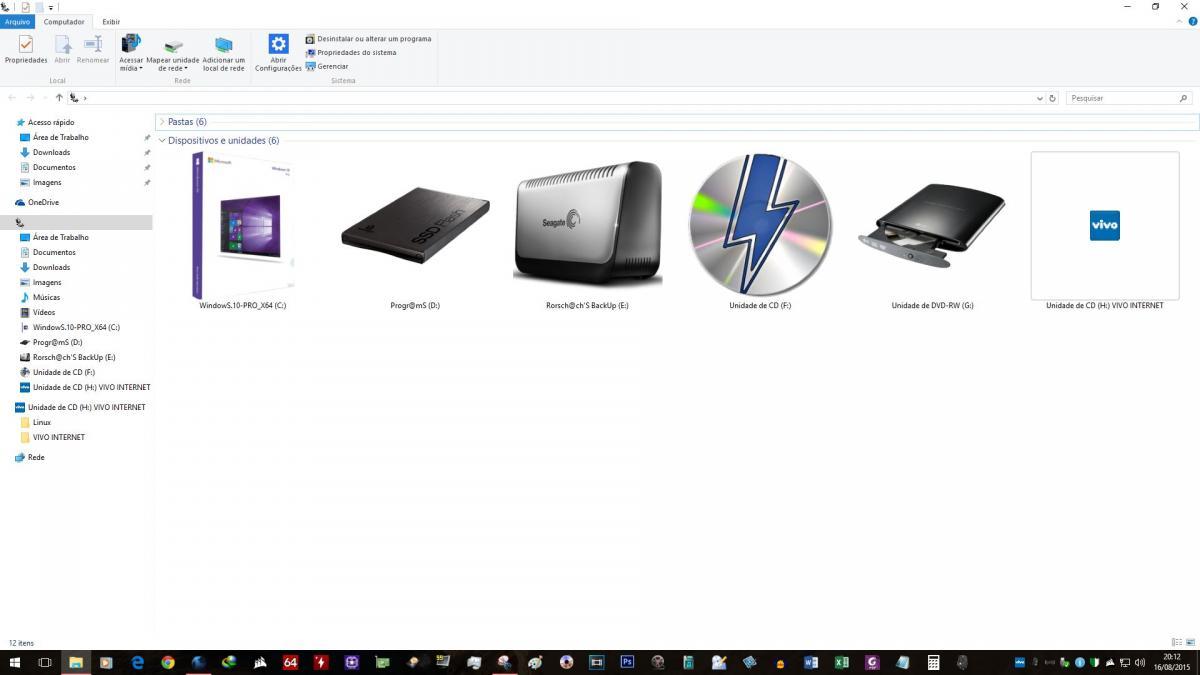This screenshot has height=675, width=1200.
Task: Click Desinstalar ou alterar um programa
Action: tap(368, 39)
